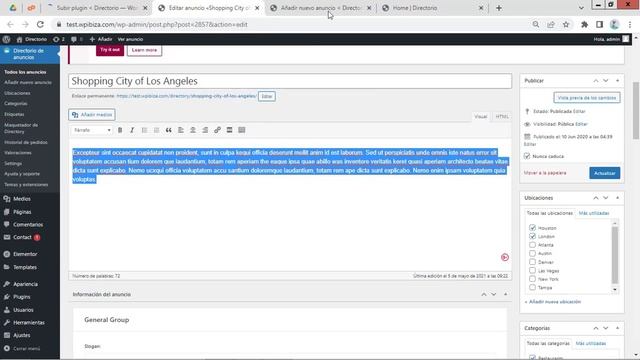Click Añadir nueva ubicación link
640x360 pixels.
553,302
